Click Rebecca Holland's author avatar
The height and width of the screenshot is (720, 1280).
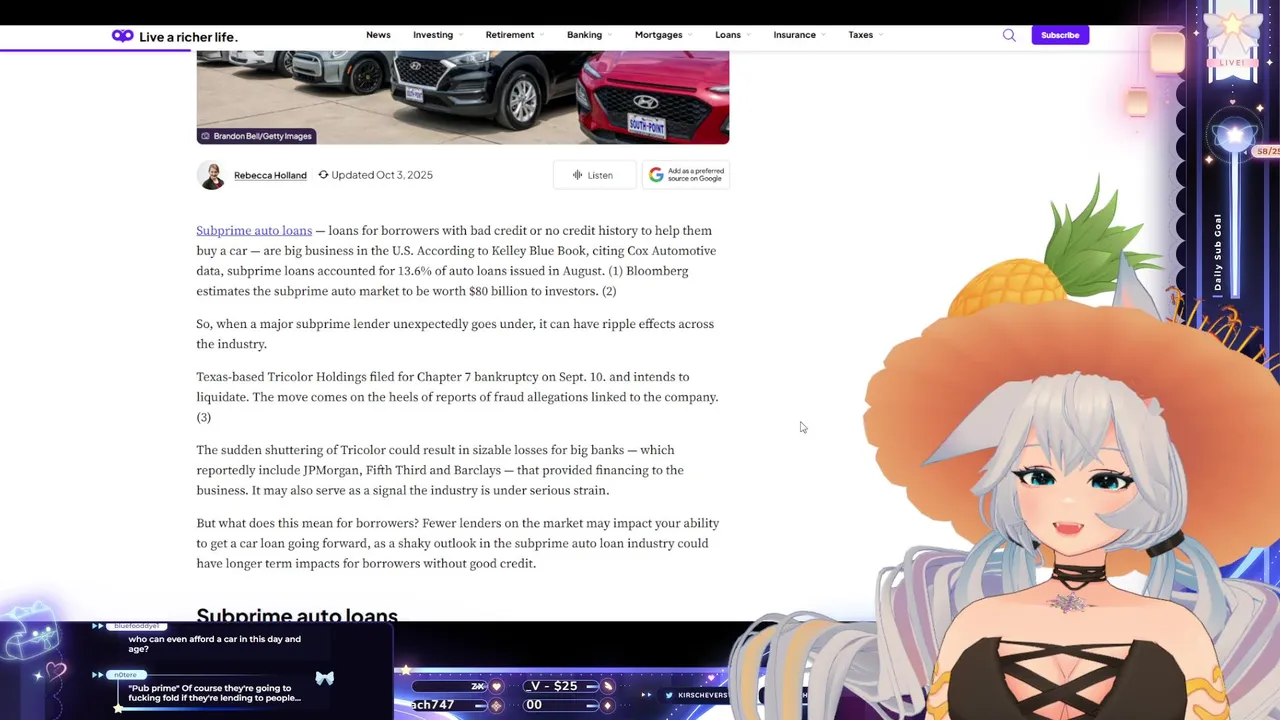pyautogui.click(x=211, y=175)
